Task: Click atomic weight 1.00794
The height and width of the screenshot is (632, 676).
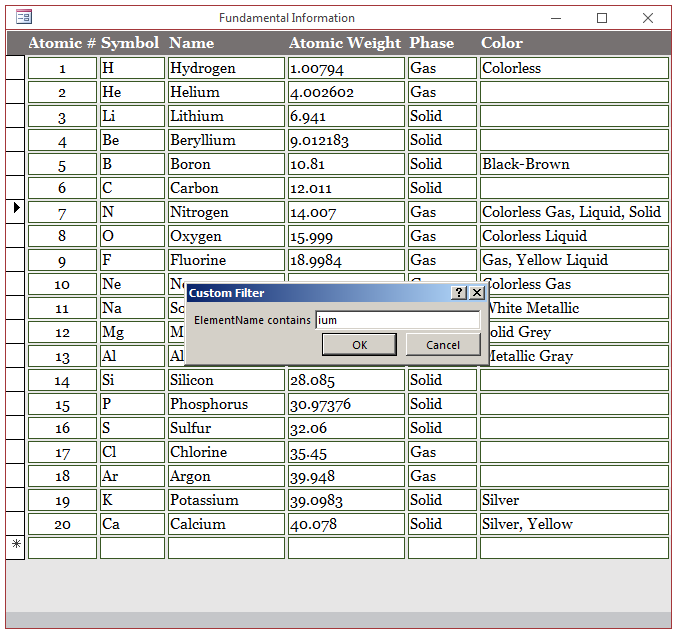Action: point(346,68)
